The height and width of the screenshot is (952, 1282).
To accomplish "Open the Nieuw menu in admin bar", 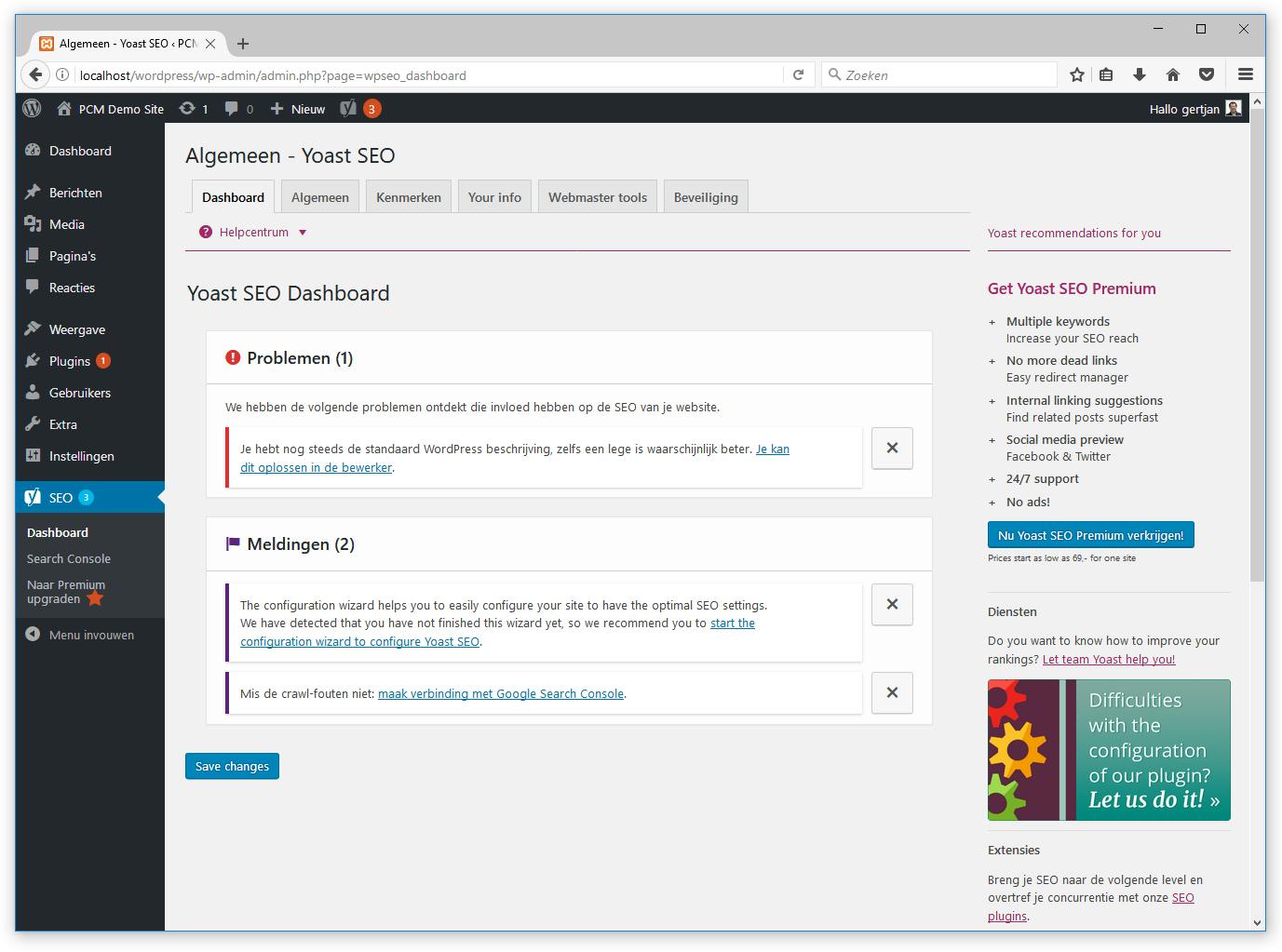I will click(x=298, y=109).
